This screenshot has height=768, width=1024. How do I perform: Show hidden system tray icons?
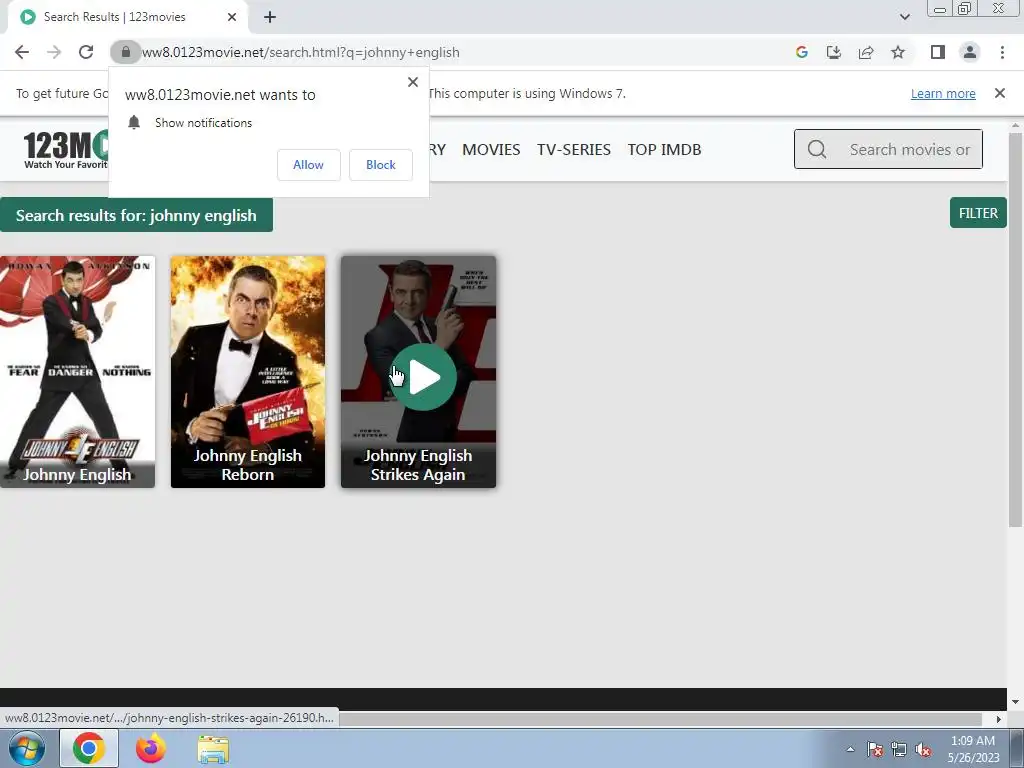pyautogui.click(x=850, y=749)
